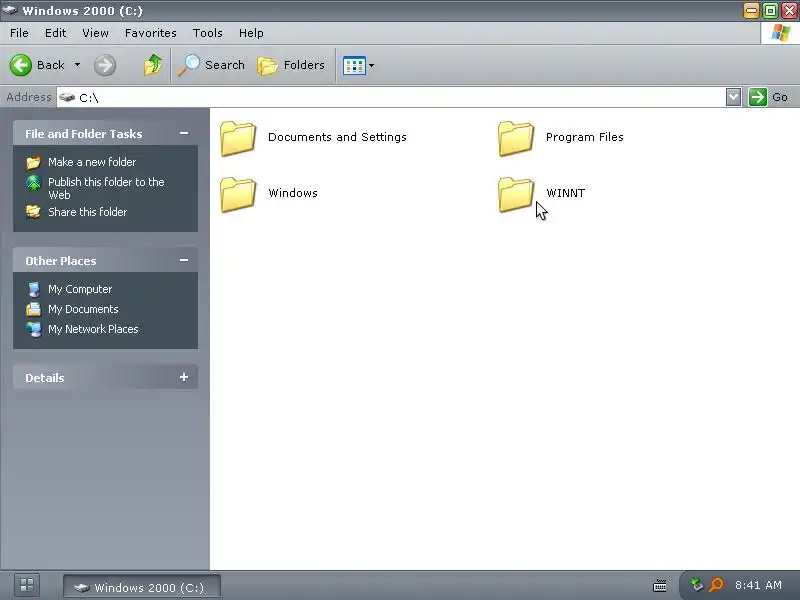Click the on-screen keyboard tray icon
The height and width of the screenshot is (600, 800).
pyautogui.click(x=660, y=586)
